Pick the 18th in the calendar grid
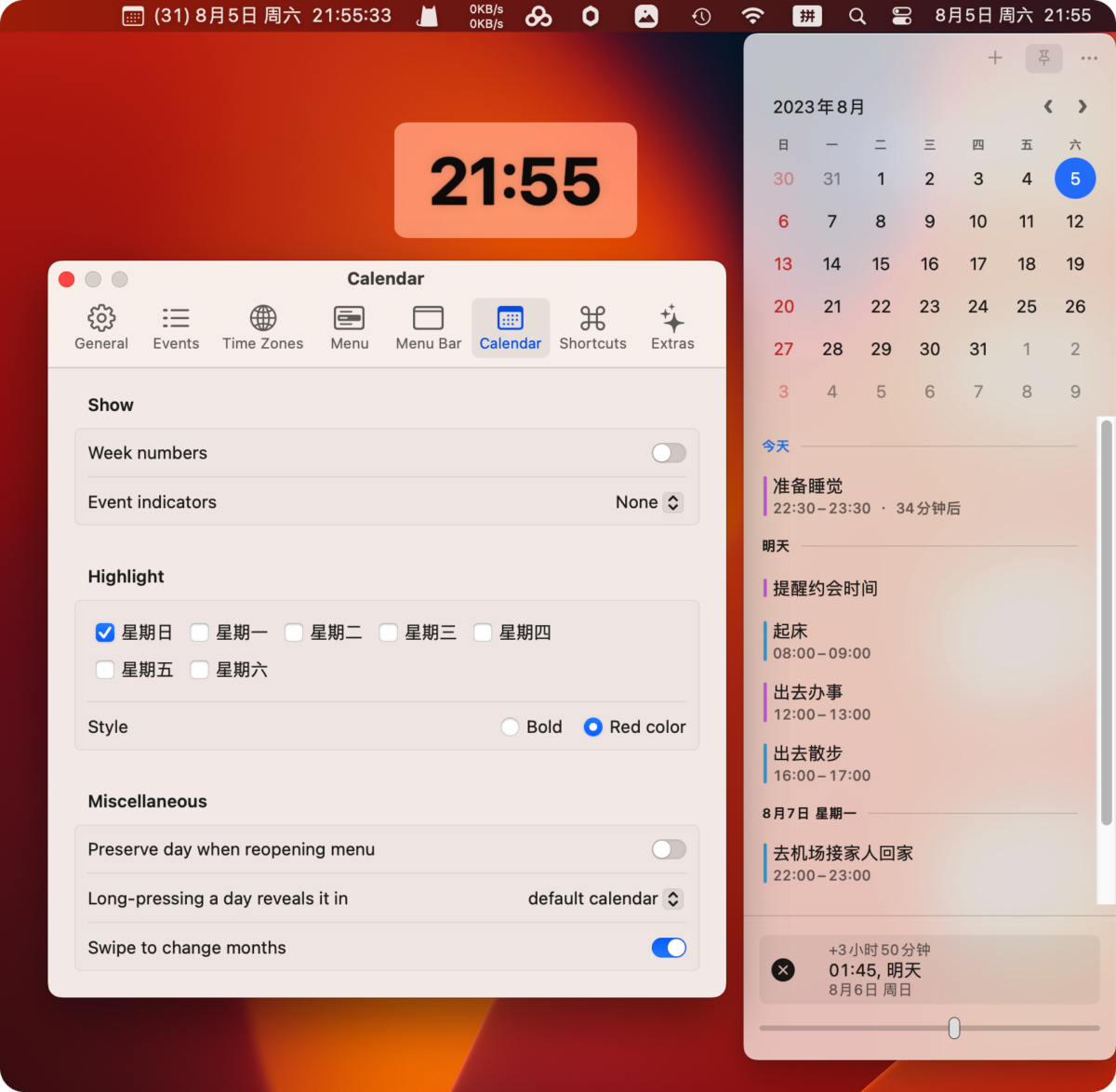The width and height of the screenshot is (1116, 1092). [1027, 264]
